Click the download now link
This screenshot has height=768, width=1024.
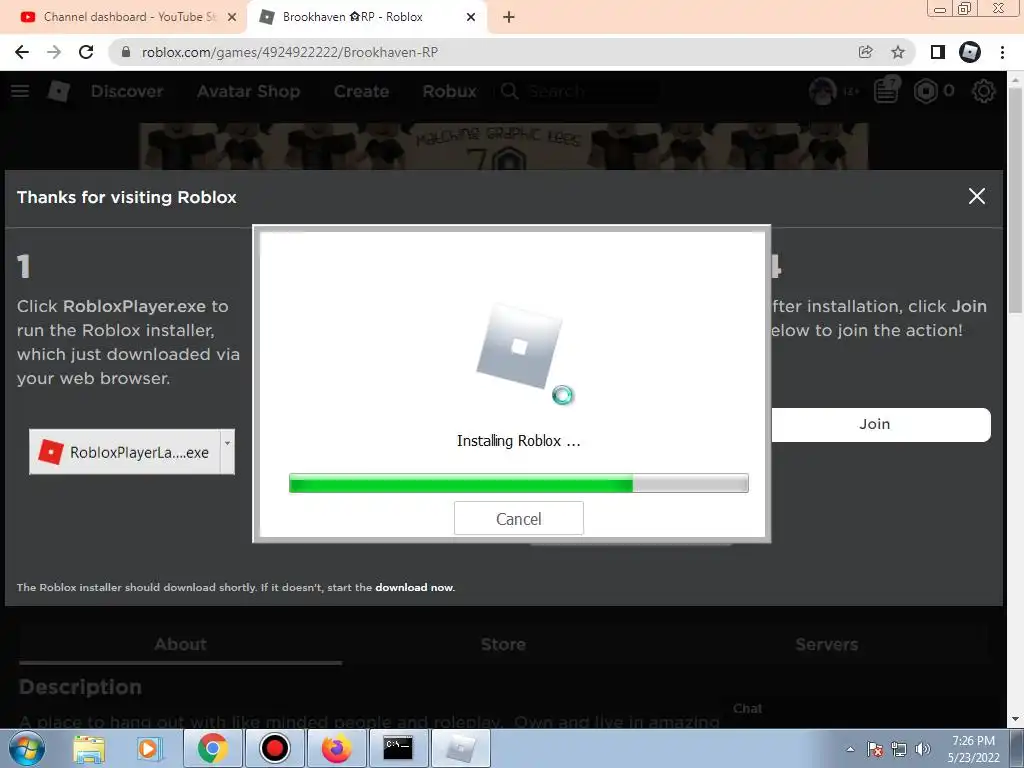[x=414, y=587]
